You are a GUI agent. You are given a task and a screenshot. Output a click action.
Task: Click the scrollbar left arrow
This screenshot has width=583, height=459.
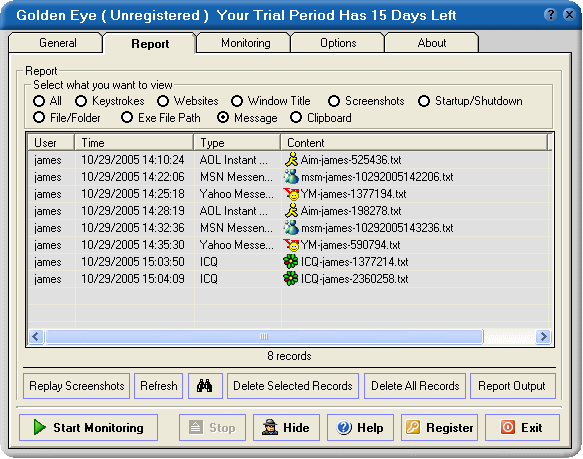36,336
